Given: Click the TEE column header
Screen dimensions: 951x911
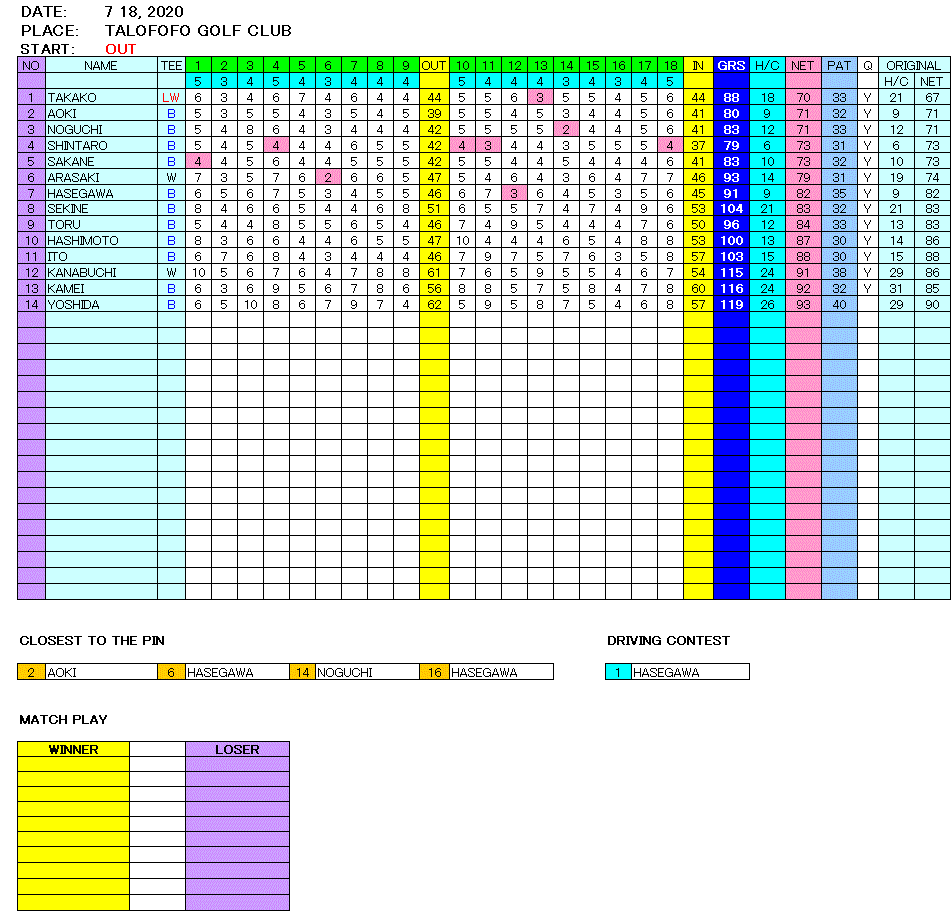Looking at the screenshot, I should 171,65.
